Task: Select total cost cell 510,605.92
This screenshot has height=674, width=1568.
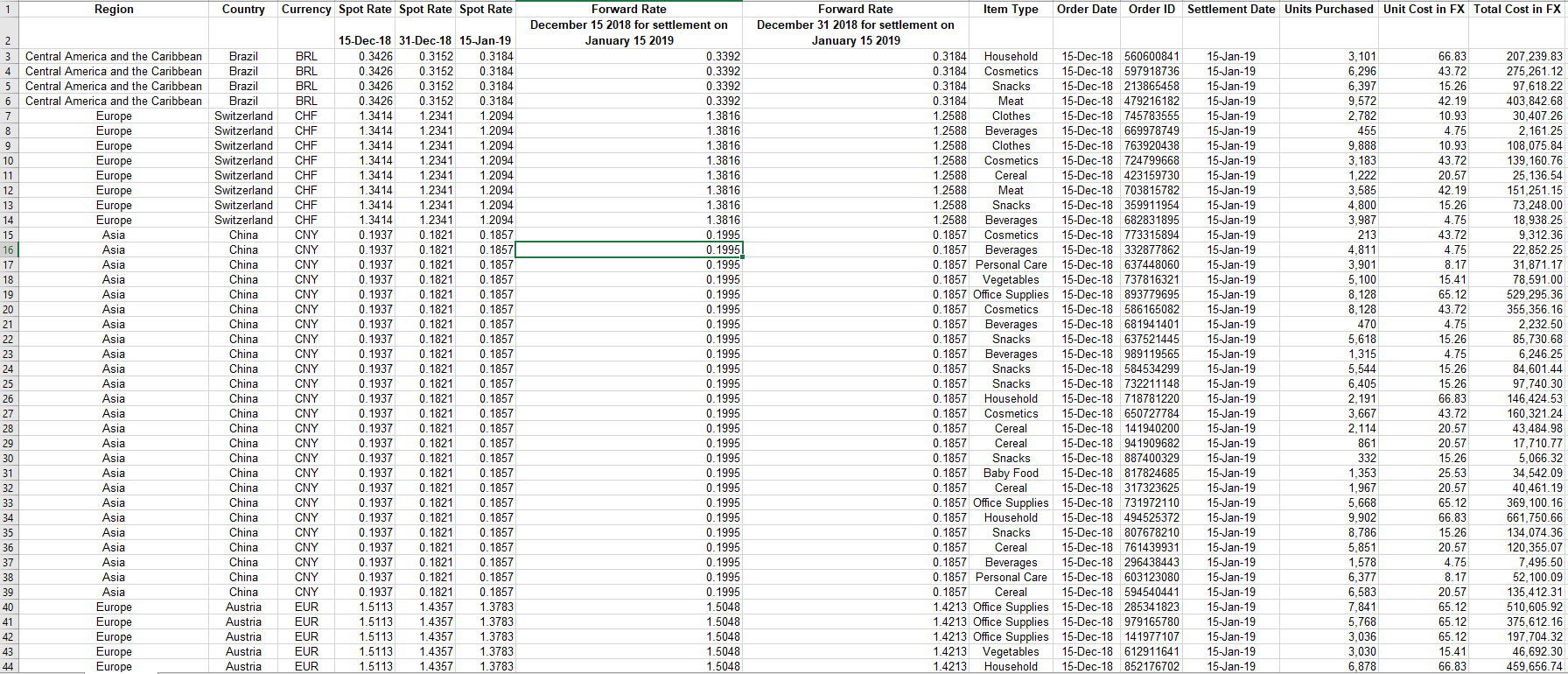Action: point(1517,607)
